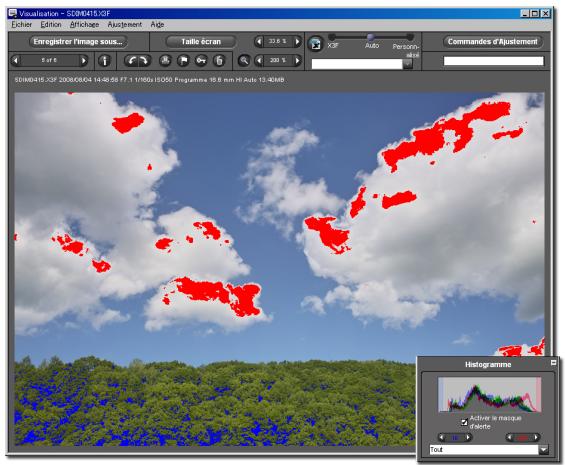
Task: Expand the Tout histogram channel dropdown
Action: tap(543, 450)
